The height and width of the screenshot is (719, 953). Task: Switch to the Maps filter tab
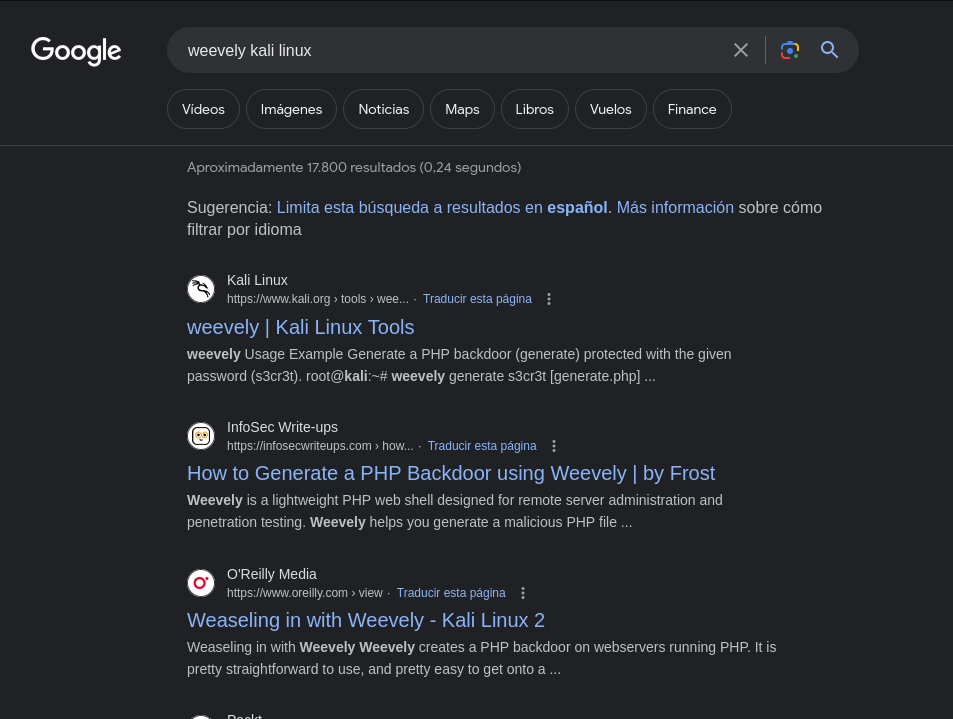[462, 109]
